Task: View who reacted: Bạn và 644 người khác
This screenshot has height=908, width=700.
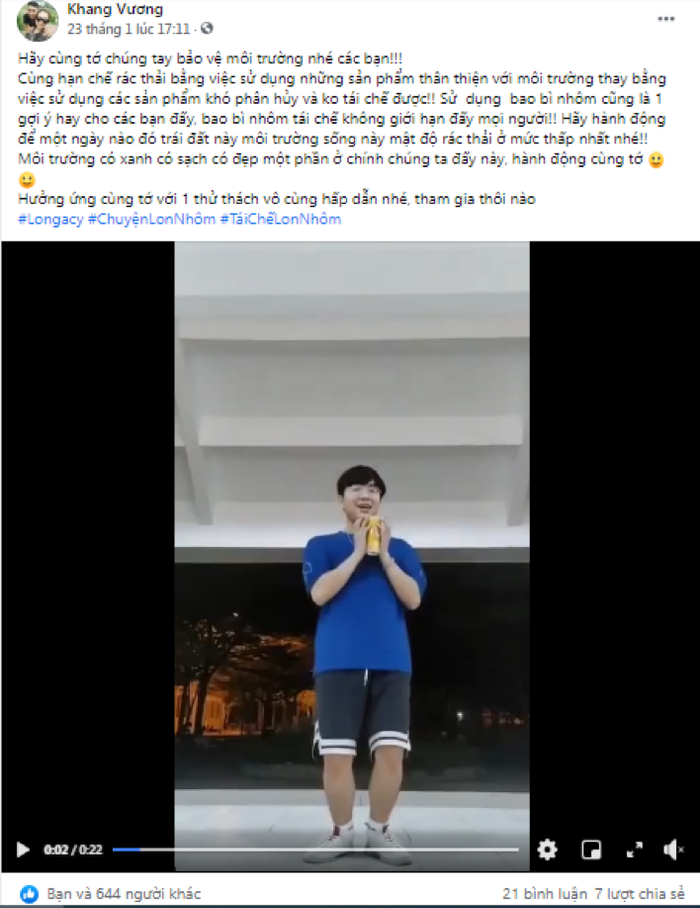Action: tap(124, 894)
